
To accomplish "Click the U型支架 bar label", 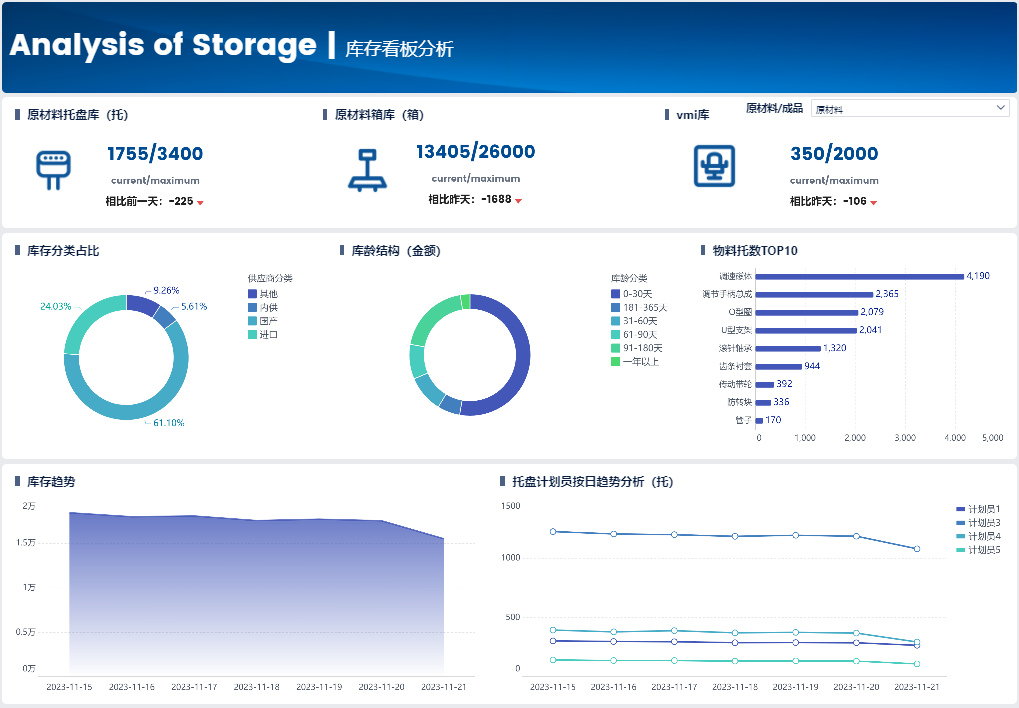I will point(736,330).
